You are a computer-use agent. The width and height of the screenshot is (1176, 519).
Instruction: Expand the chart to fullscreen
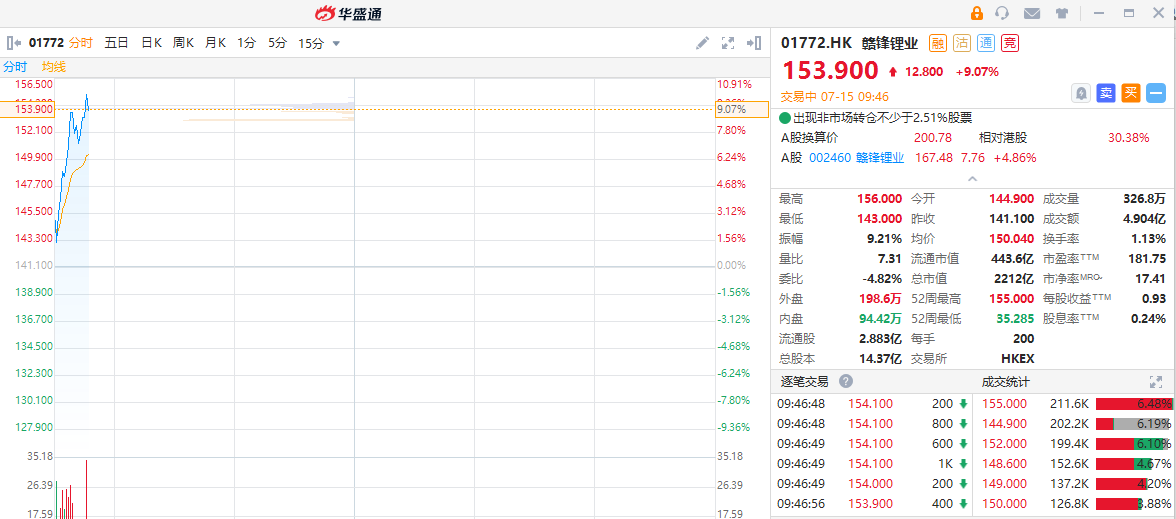pos(728,43)
